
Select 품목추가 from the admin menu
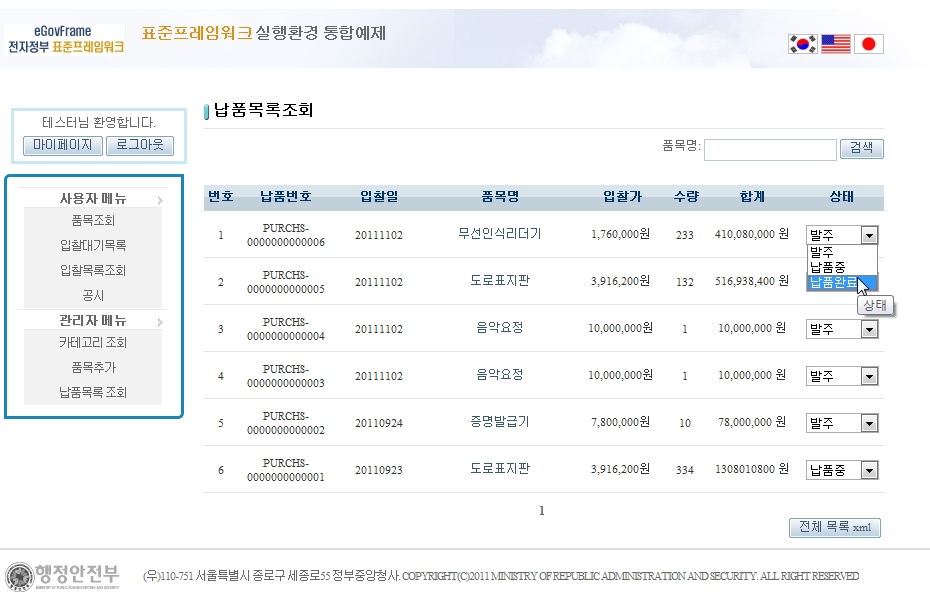93,368
